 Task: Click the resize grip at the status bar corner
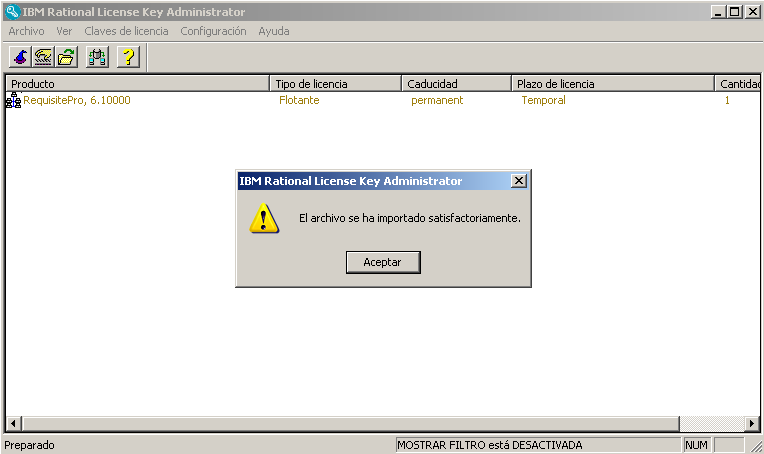(756, 445)
